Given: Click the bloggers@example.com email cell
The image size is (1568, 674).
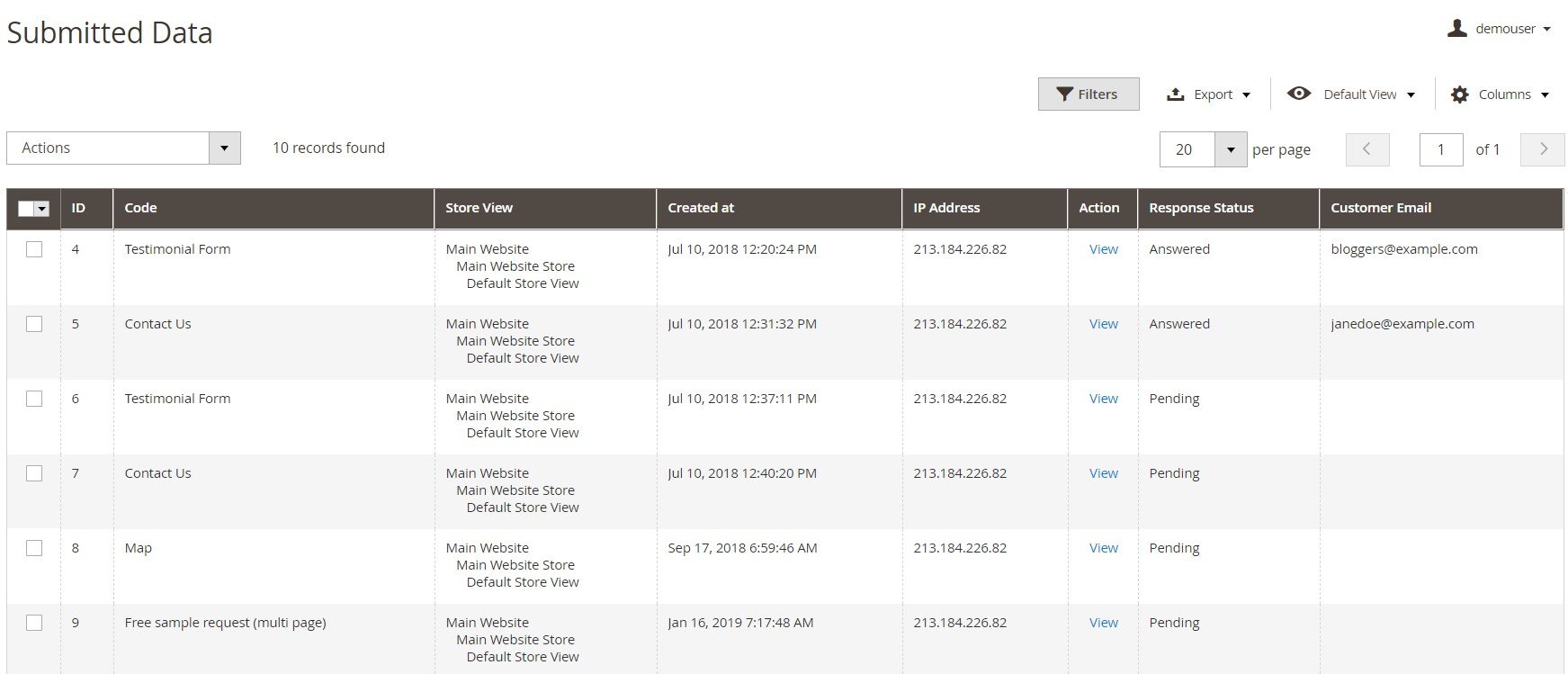Looking at the screenshot, I should pos(1404,249).
